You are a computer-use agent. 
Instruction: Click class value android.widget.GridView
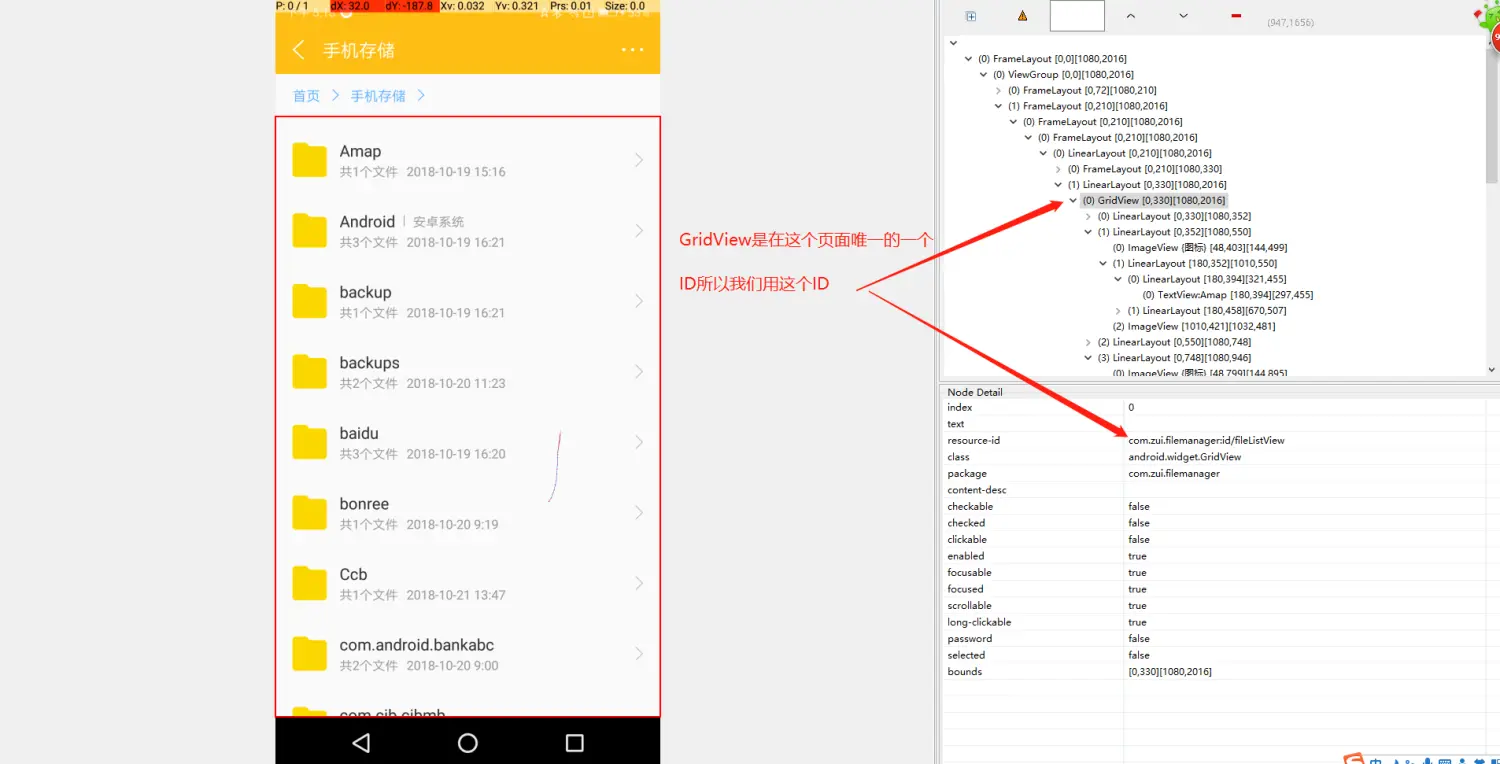tap(1184, 457)
